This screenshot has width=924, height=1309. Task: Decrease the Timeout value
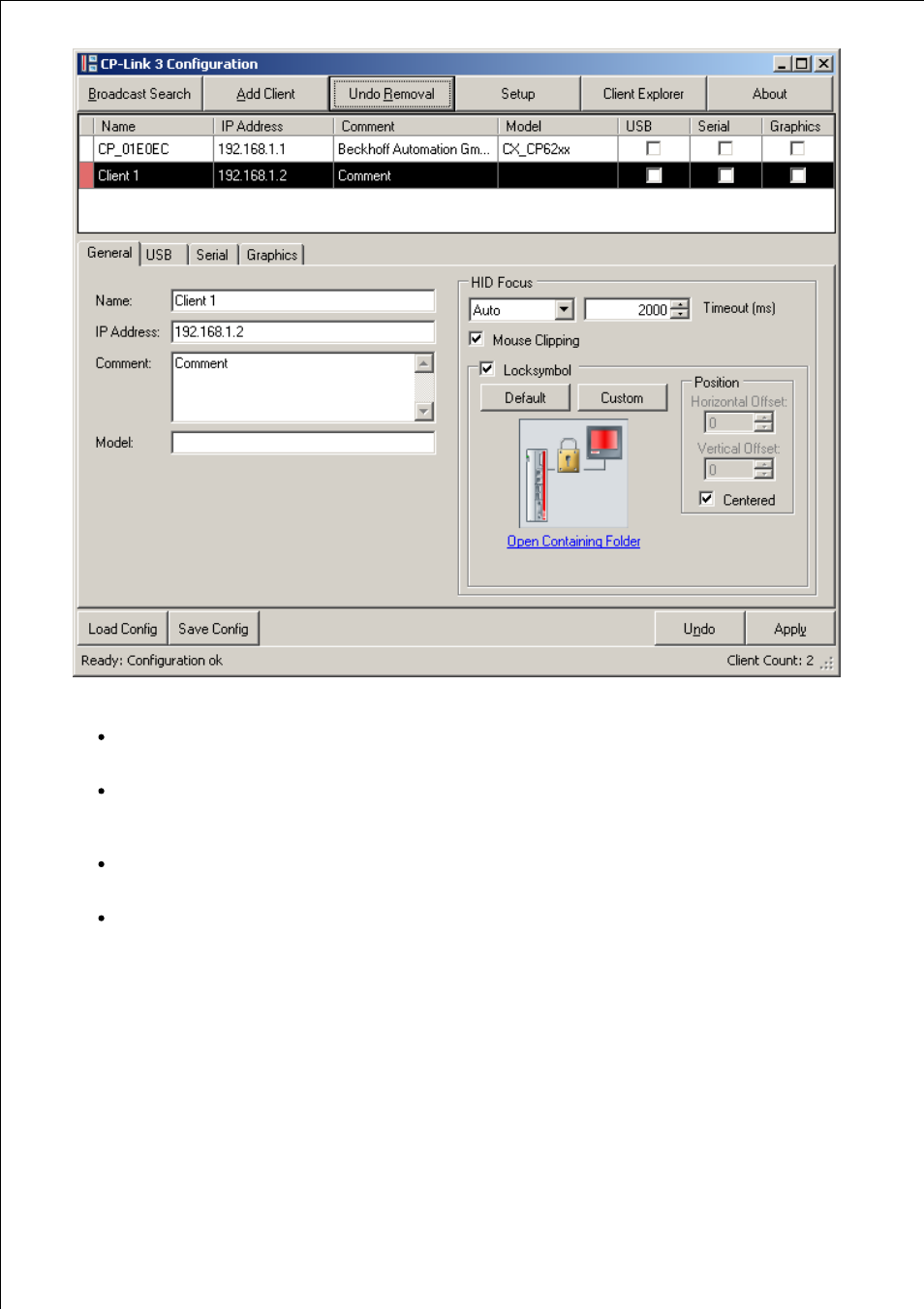pos(681,314)
